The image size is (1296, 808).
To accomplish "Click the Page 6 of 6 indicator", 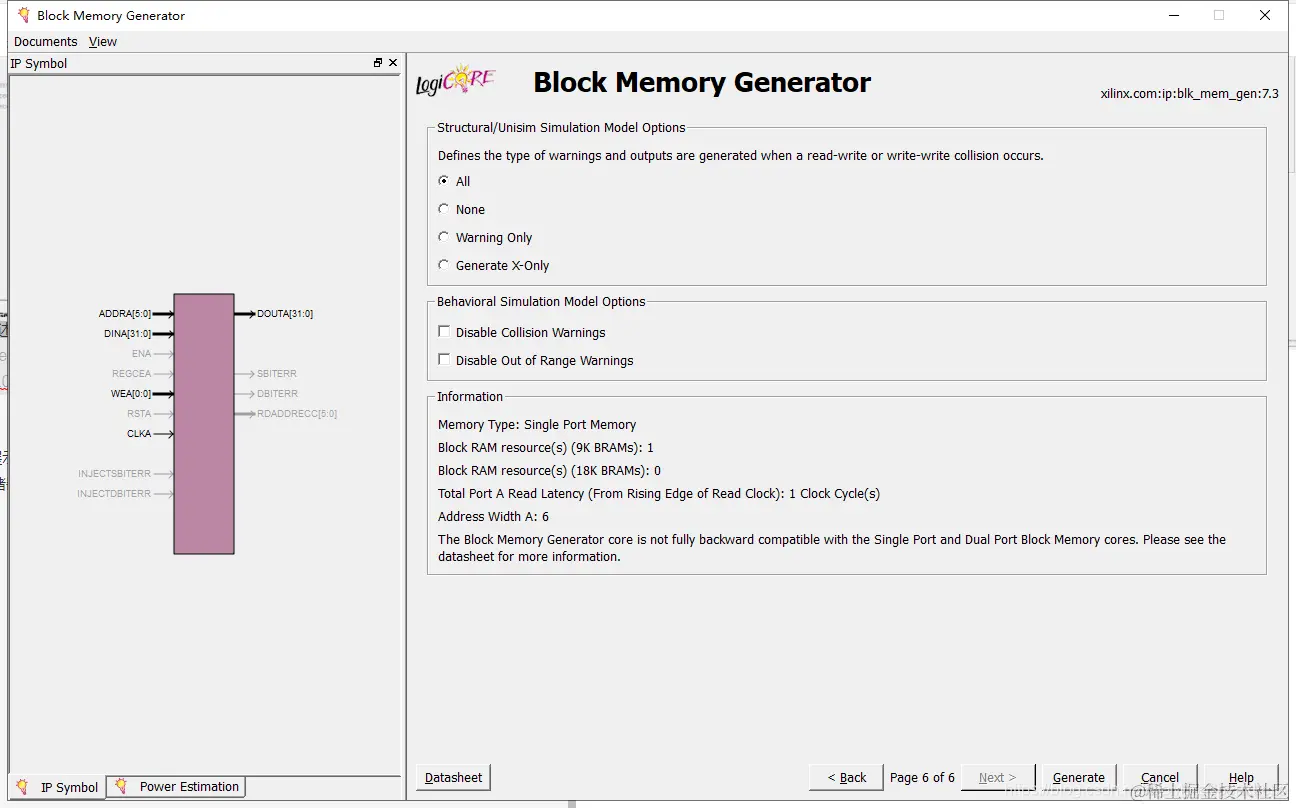I will click(922, 777).
